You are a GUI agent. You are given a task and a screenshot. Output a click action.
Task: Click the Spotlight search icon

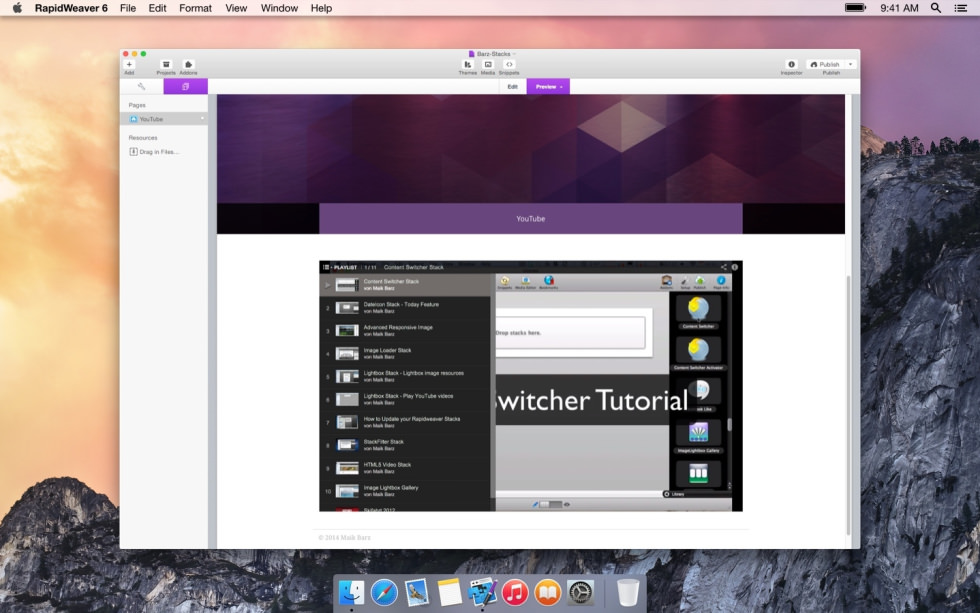click(936, 8)
